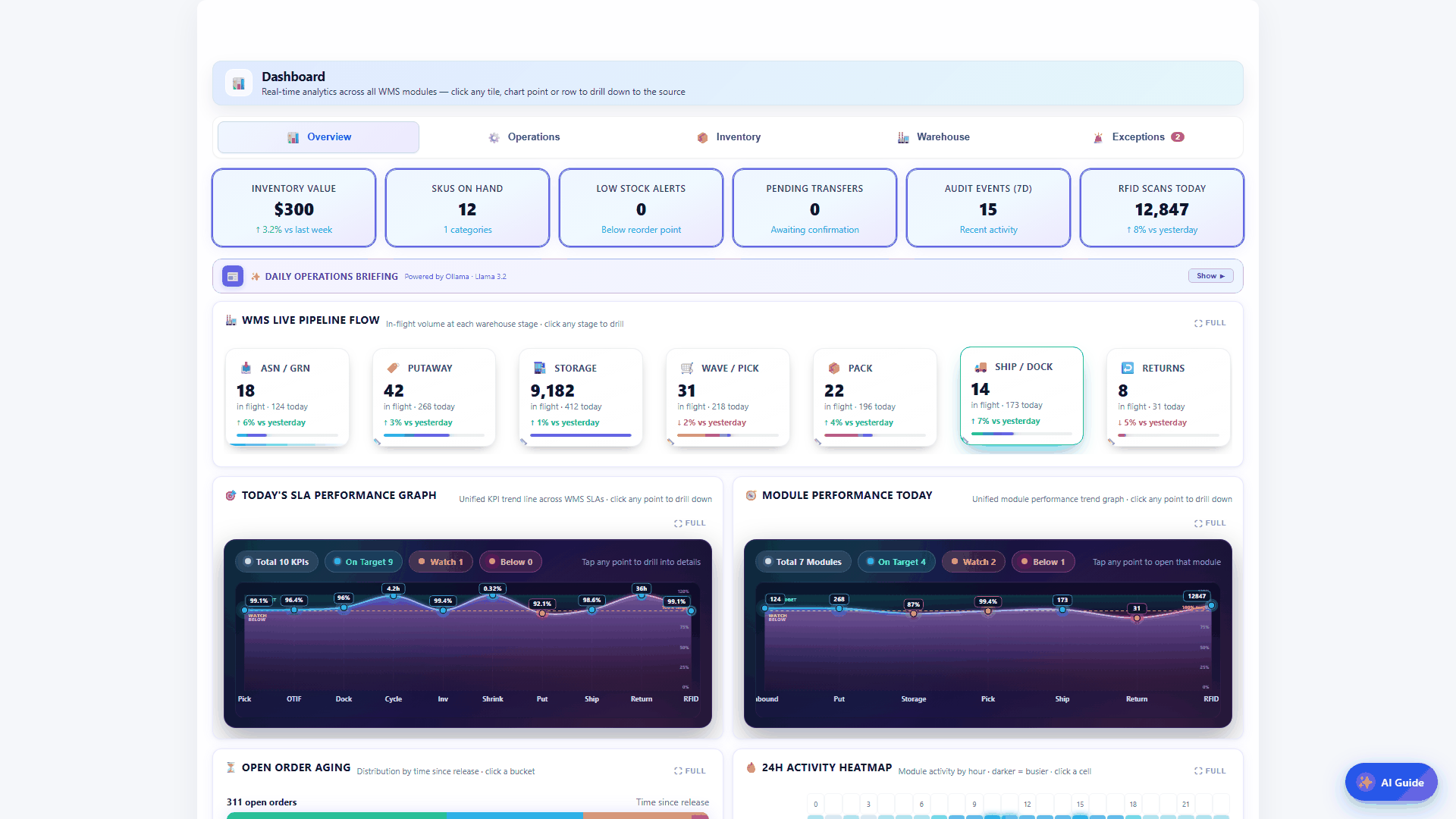Click the Module Performance Today icon
This screenshot has height=819, width=1456.
pyautogui.click(x=751, y=495)
